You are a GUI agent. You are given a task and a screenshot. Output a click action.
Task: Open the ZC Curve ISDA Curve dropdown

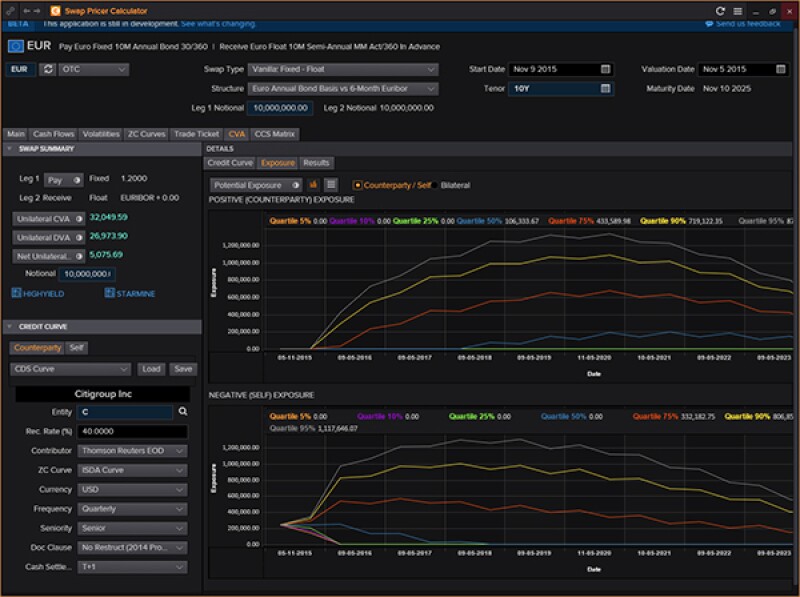click(x=132, y=470)
